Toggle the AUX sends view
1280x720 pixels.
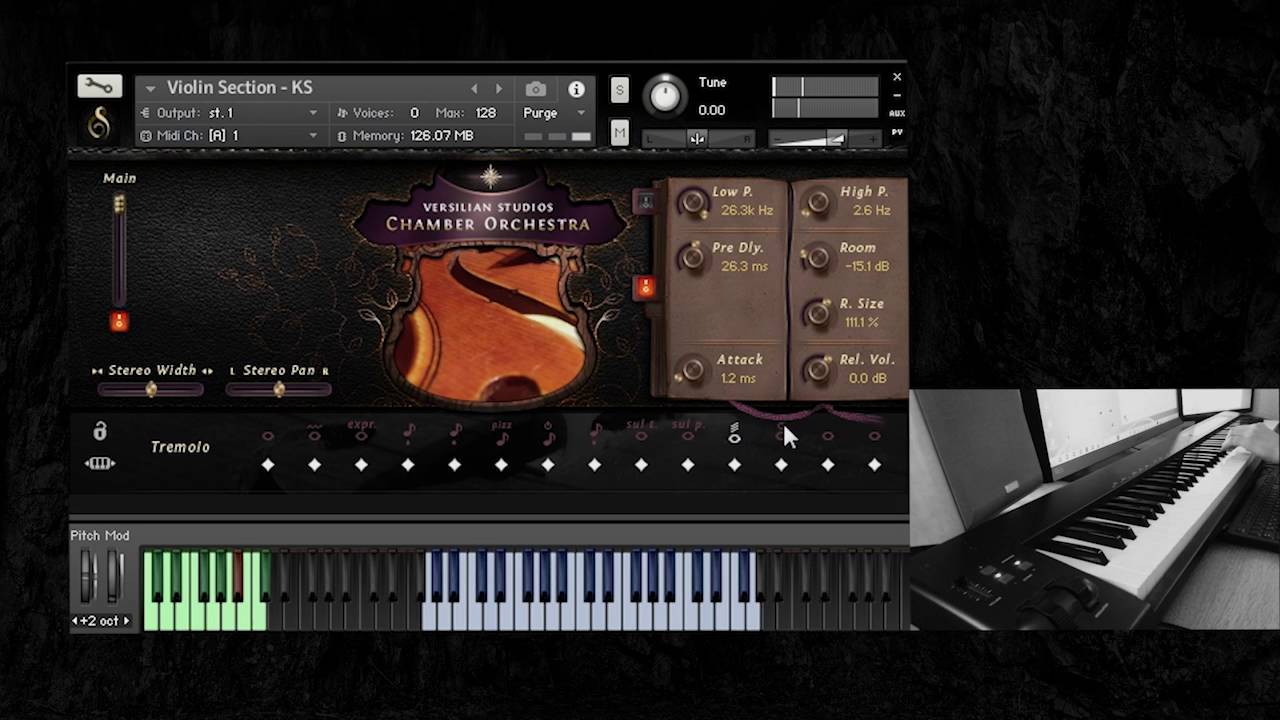(x=897, y=113)
